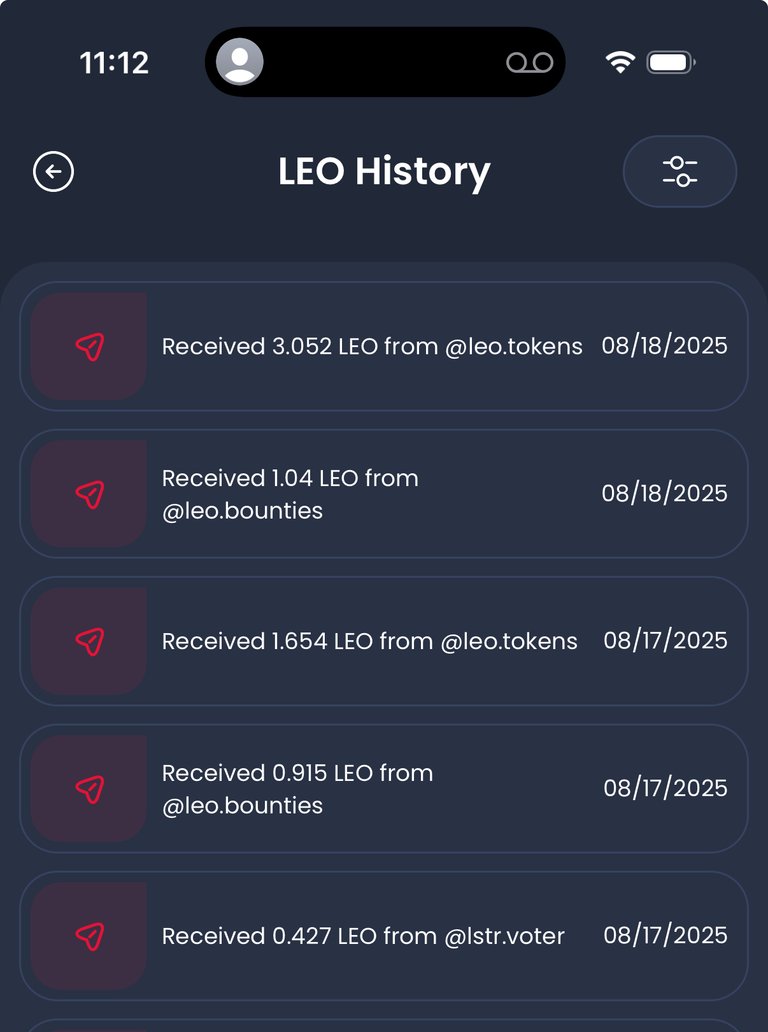The width and height of the screenshot is (768, 1032).
Task: Tap send icon of 0.427 LEO transaction
Action: click(89, 936)
